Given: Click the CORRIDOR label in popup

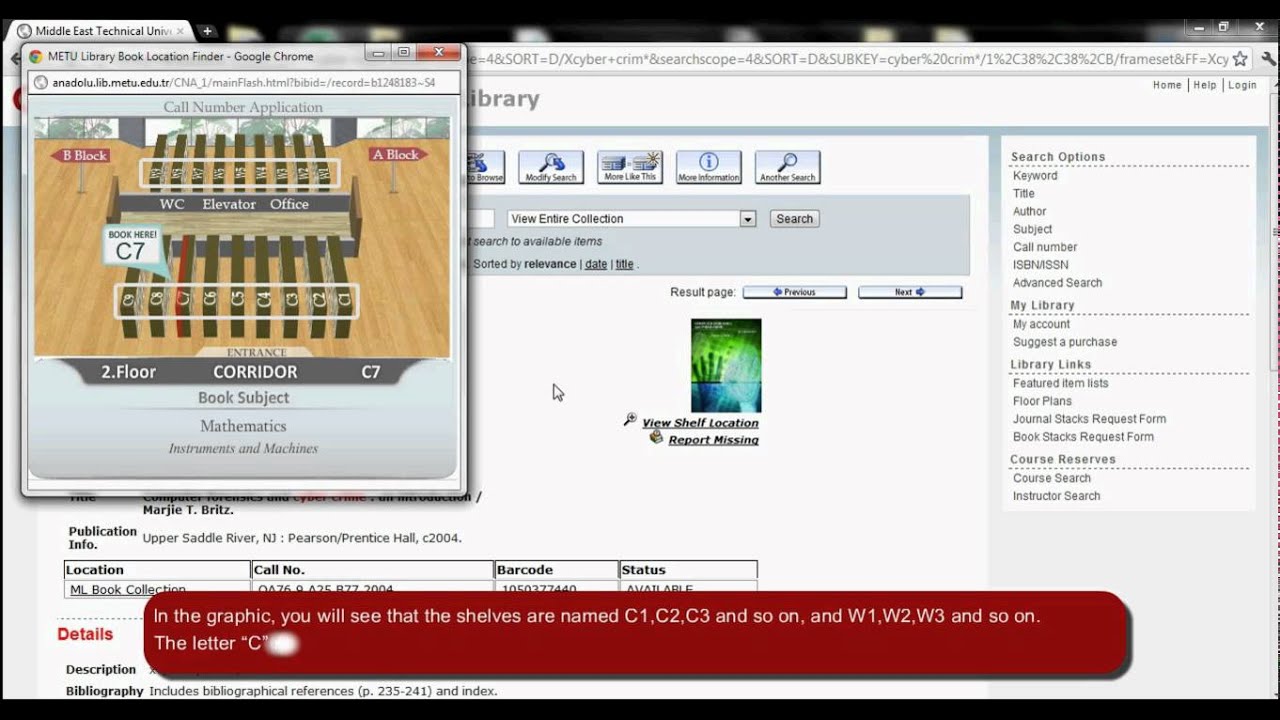Looking at the screenshot, I should [255, 372].
